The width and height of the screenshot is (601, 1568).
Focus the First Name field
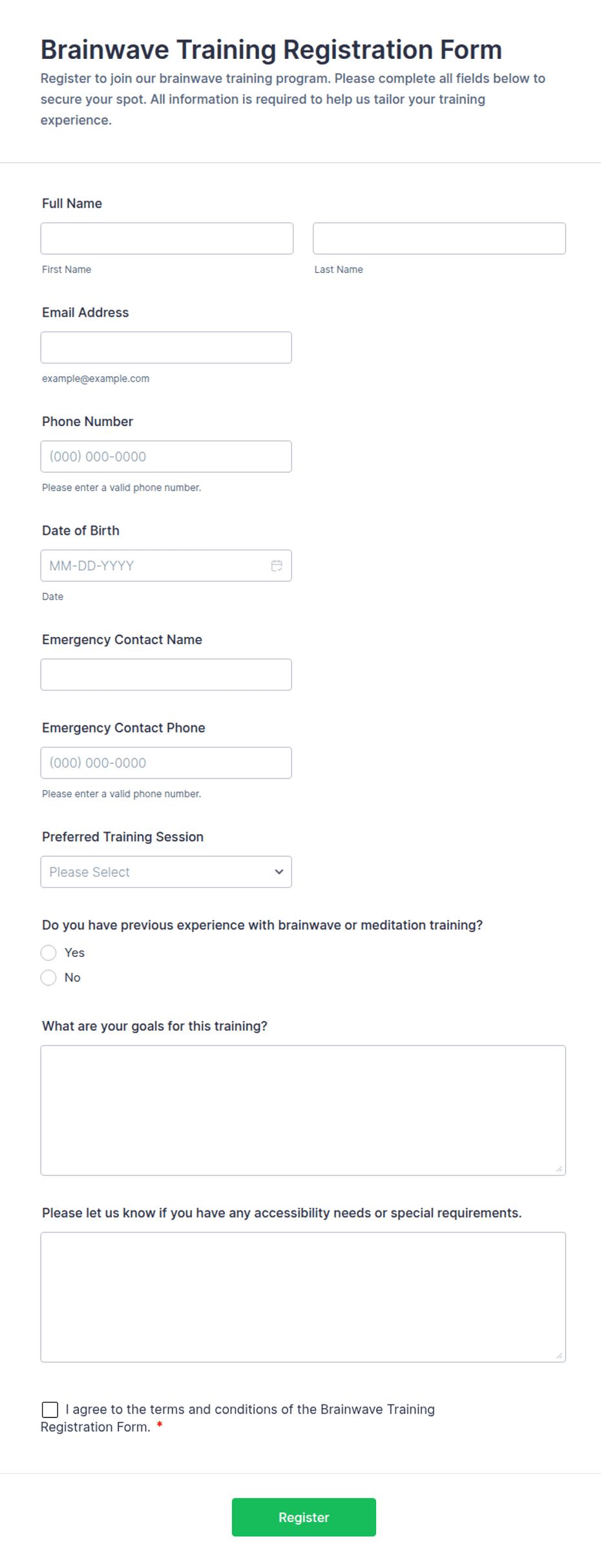(167, 239)
